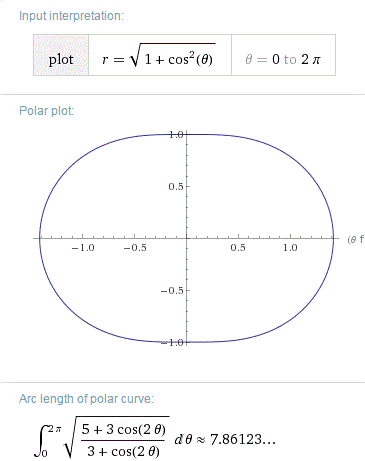The image size is (365, 461).
Task: Click the -1.0 label on horizontal axis
Action: (83, 248)
